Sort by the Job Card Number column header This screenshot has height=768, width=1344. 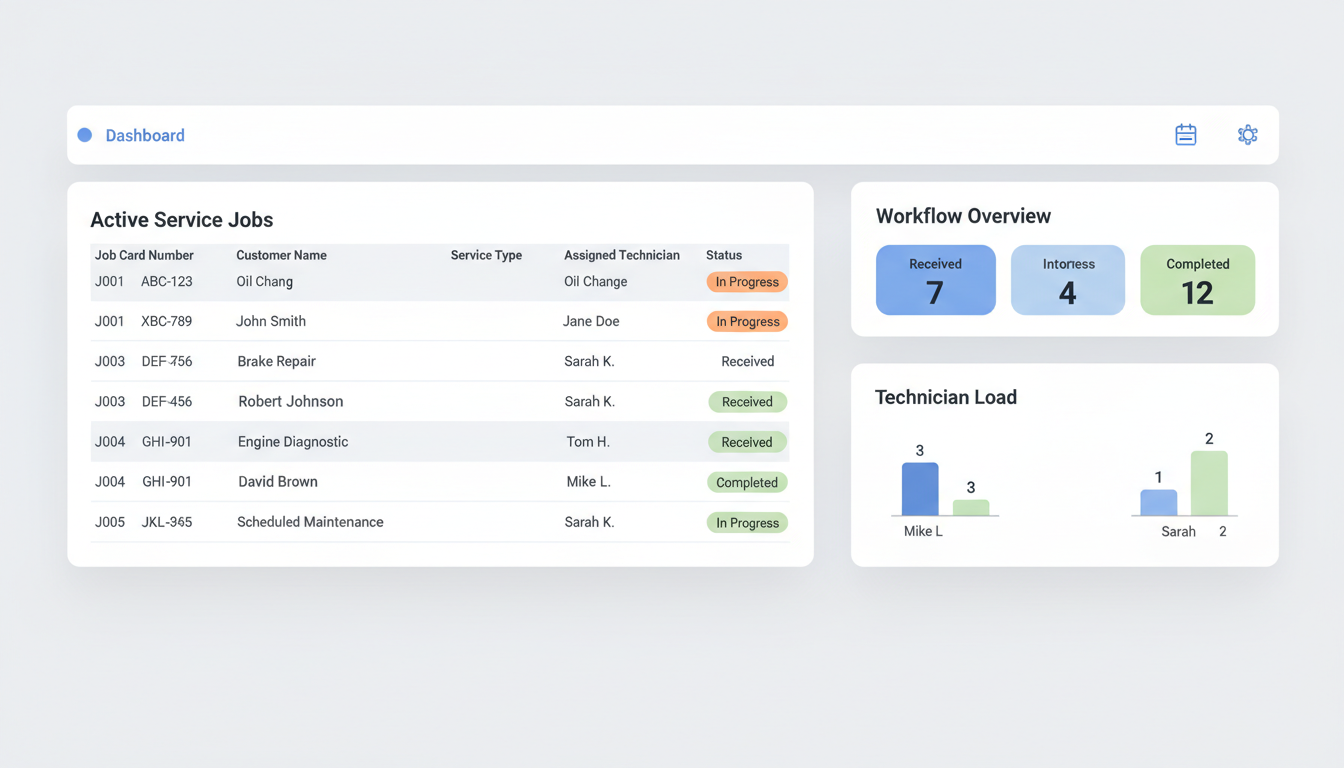coord(143,255)
